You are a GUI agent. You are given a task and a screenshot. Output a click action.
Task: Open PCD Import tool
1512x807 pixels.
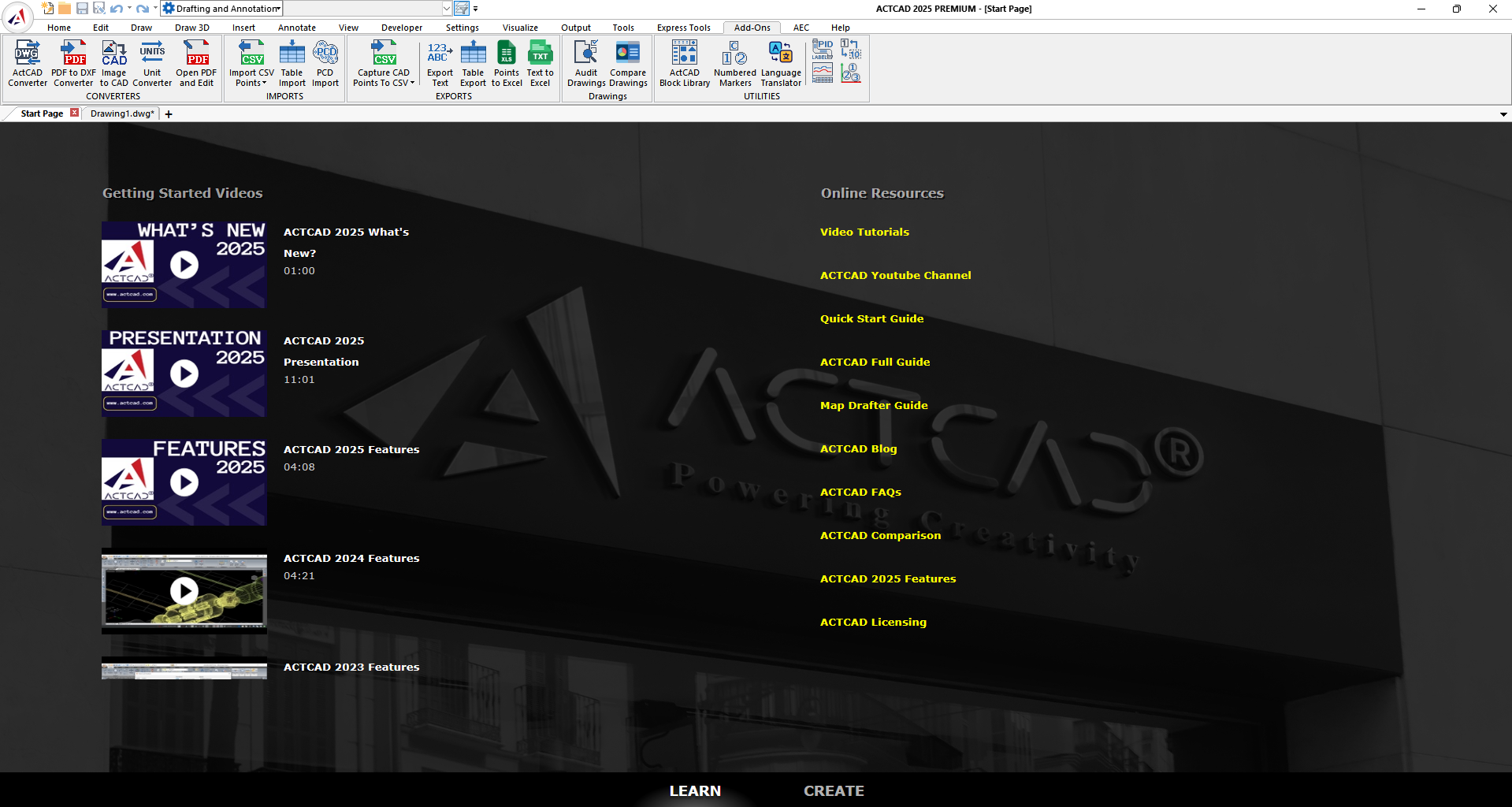point(325,63)
